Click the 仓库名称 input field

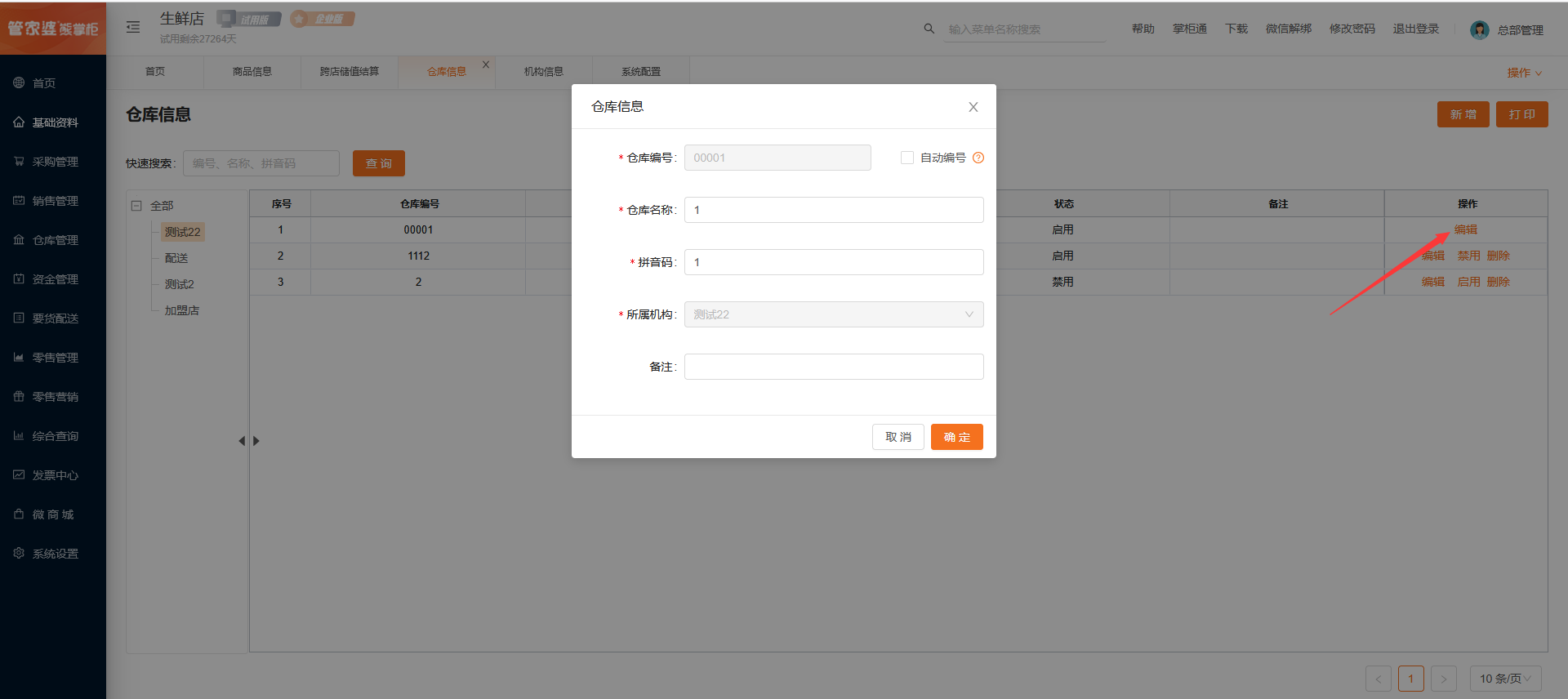833,210
